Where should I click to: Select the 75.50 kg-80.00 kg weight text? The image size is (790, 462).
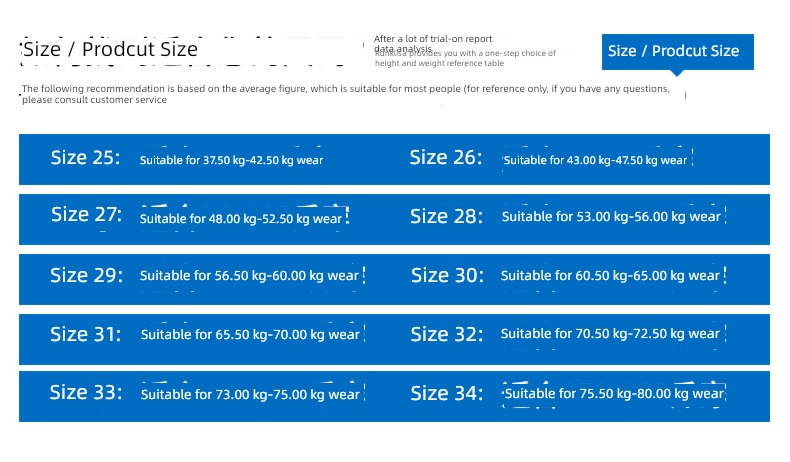tap(614, 393)
